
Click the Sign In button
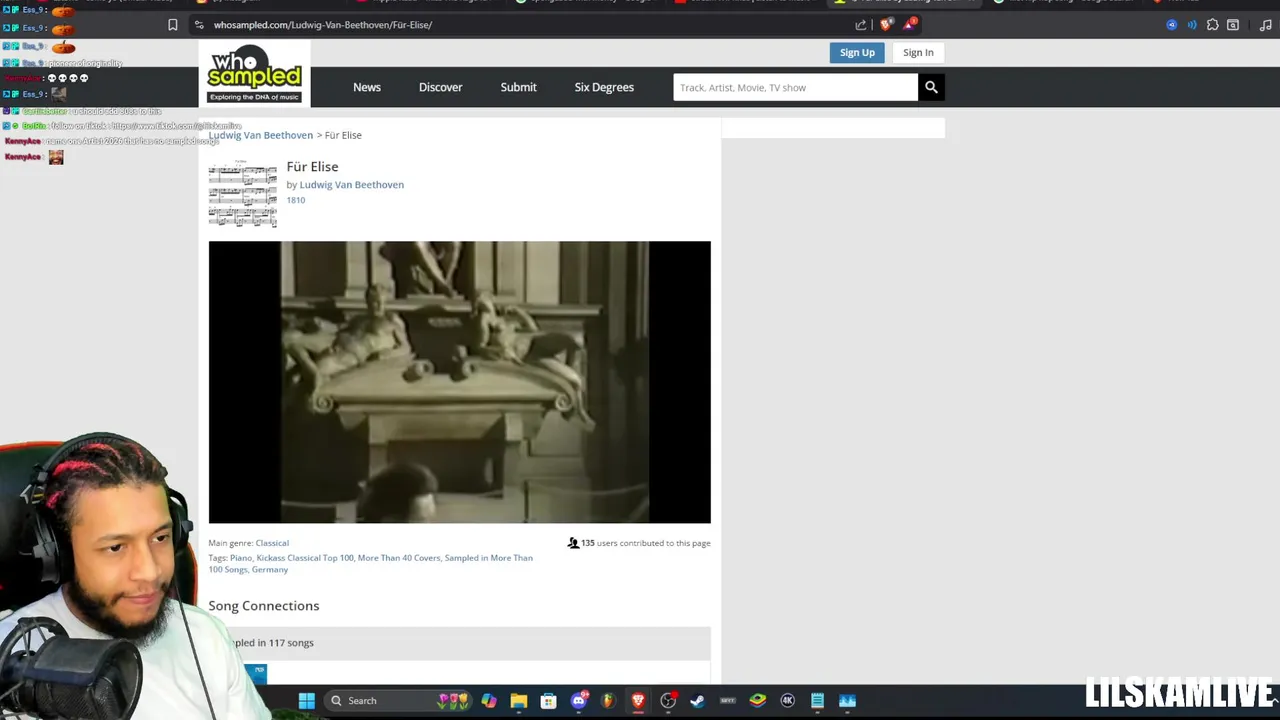[x=918, y=52]
